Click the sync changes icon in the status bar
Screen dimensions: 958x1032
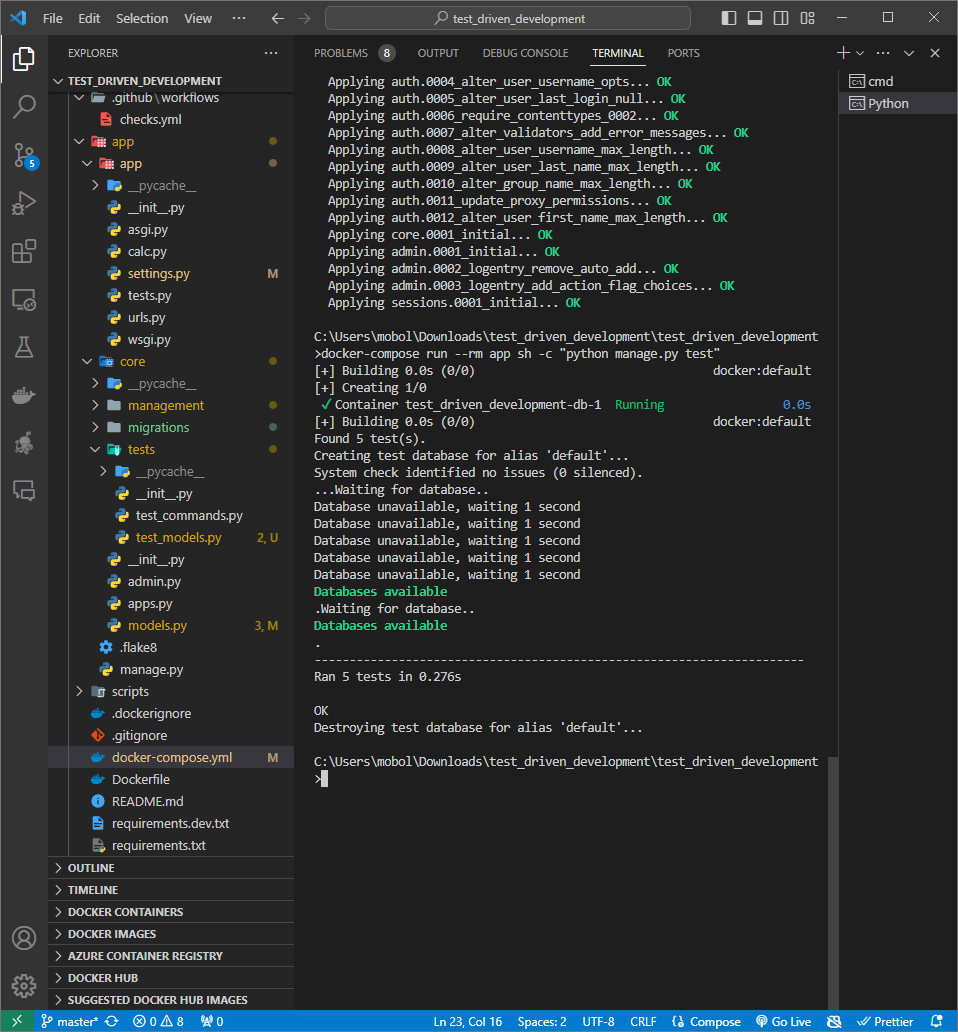[x=112, y=1021]
